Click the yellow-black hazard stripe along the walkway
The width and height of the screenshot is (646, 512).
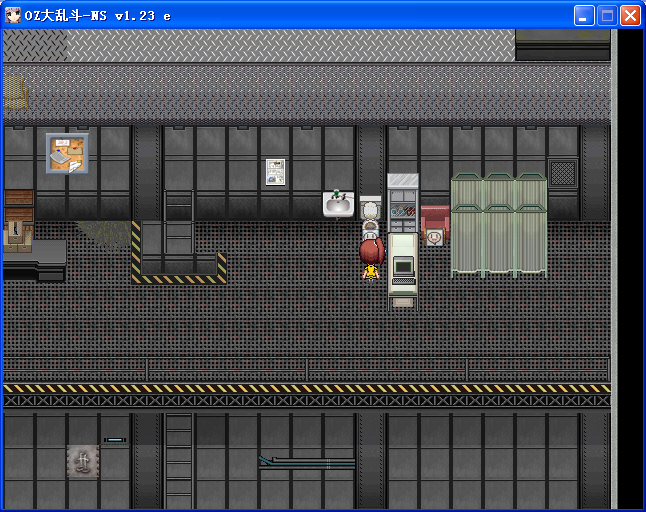[307, 388]
